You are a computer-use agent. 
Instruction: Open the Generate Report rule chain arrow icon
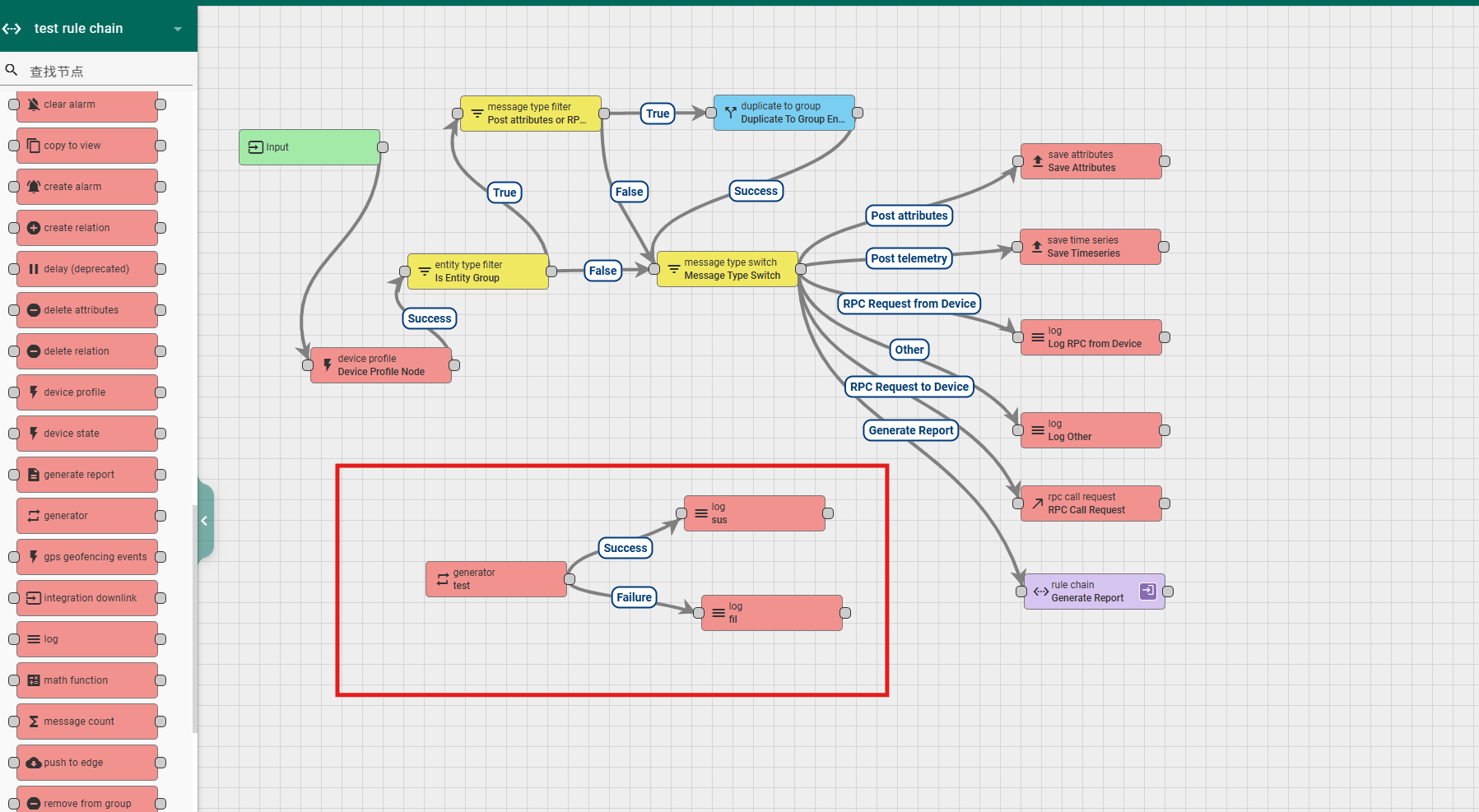coord(1148,591)
